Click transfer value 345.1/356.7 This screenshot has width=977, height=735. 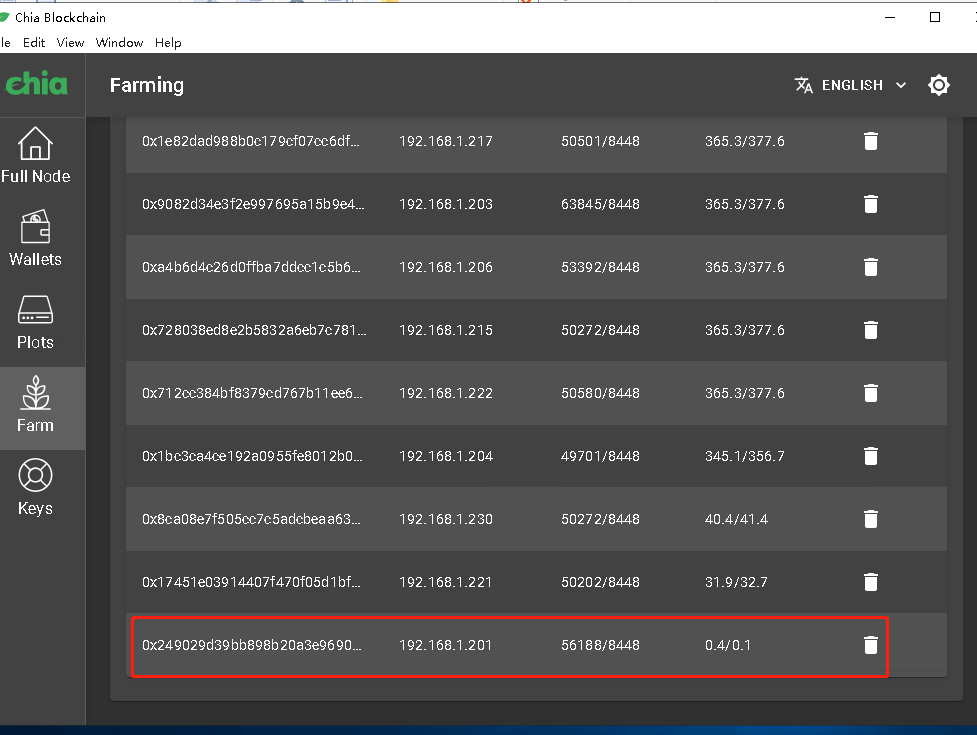pos(745,456)
